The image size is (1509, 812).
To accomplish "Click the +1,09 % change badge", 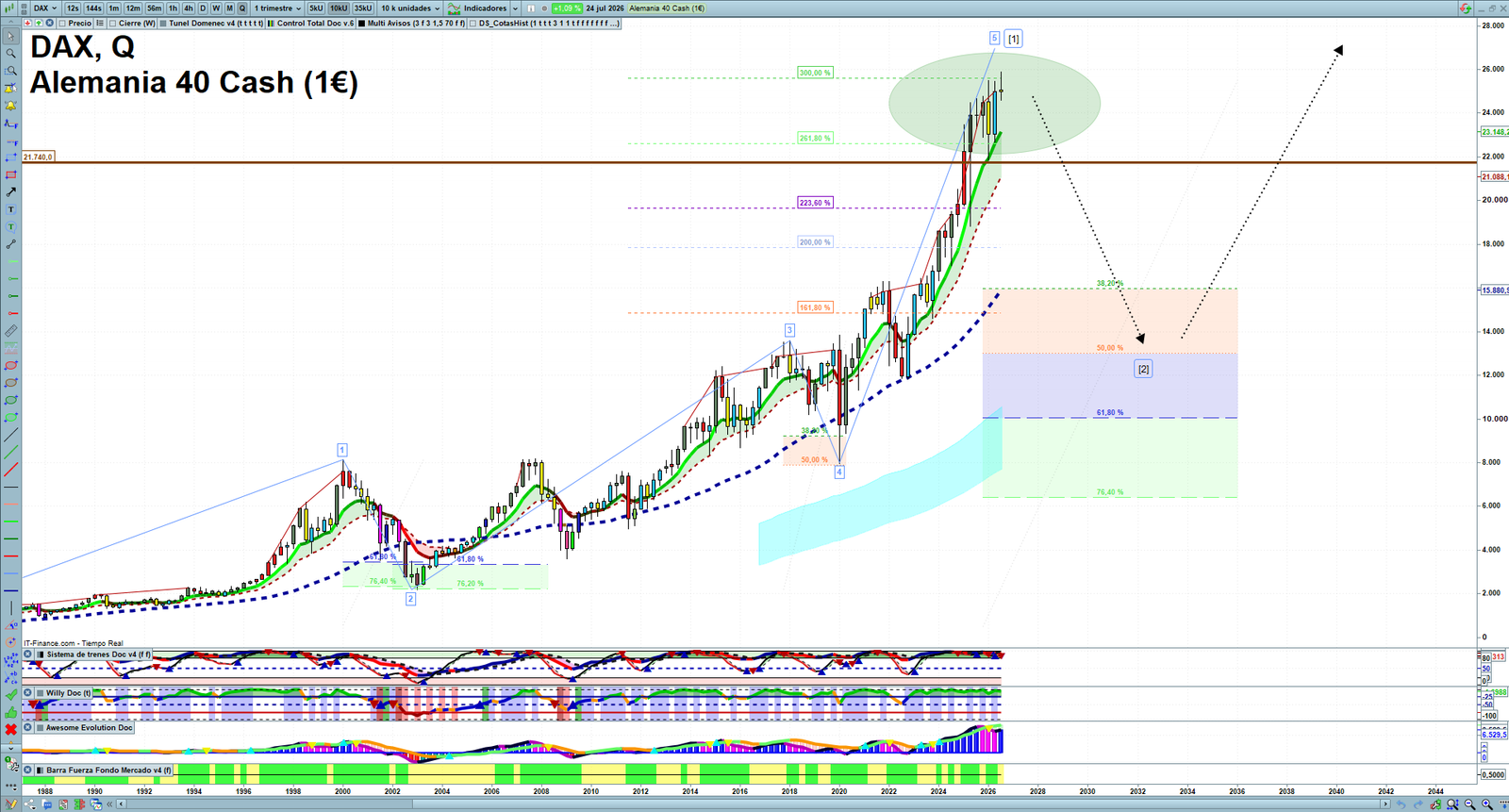I will coord(567,8).
